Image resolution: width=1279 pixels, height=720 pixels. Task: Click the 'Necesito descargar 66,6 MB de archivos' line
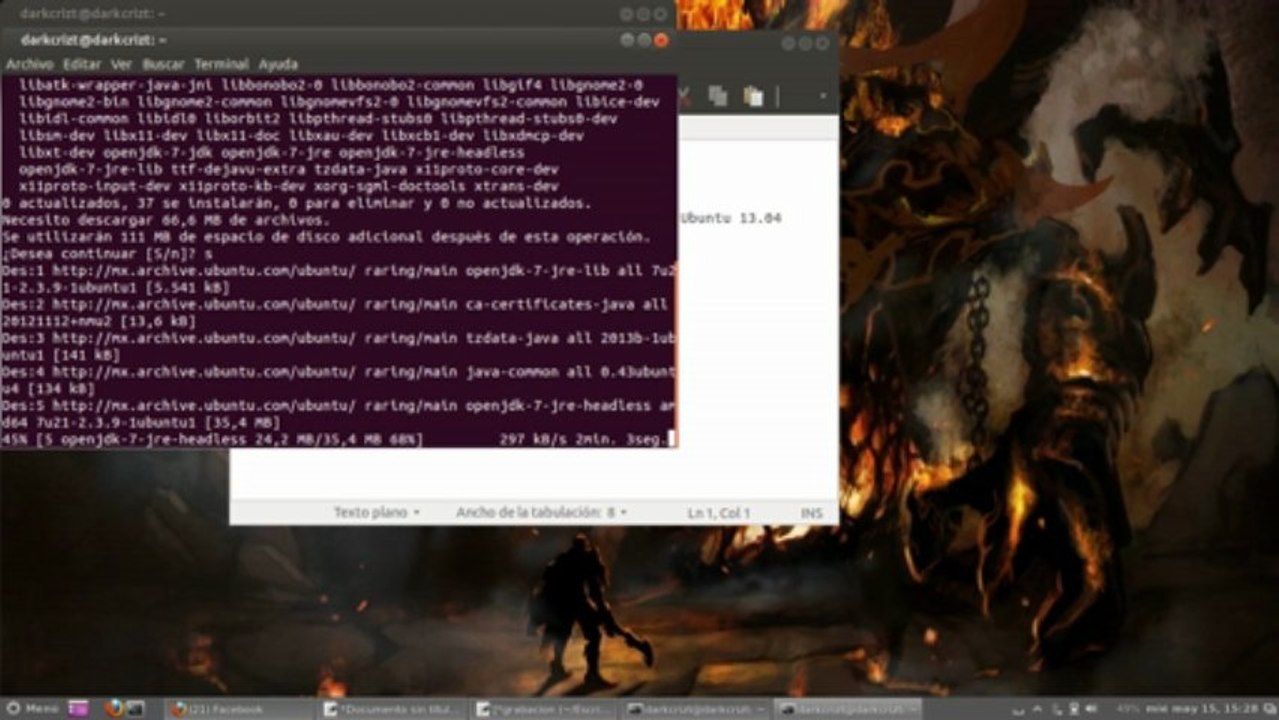click(166, 219)
